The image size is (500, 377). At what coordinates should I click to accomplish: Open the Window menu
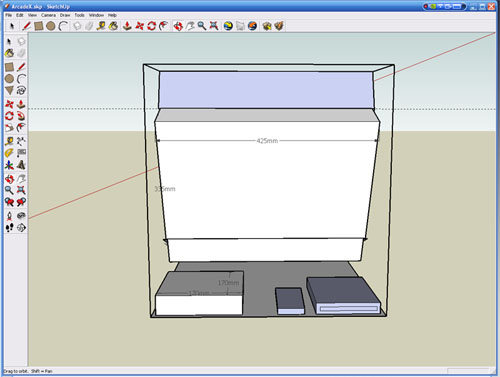96,15
